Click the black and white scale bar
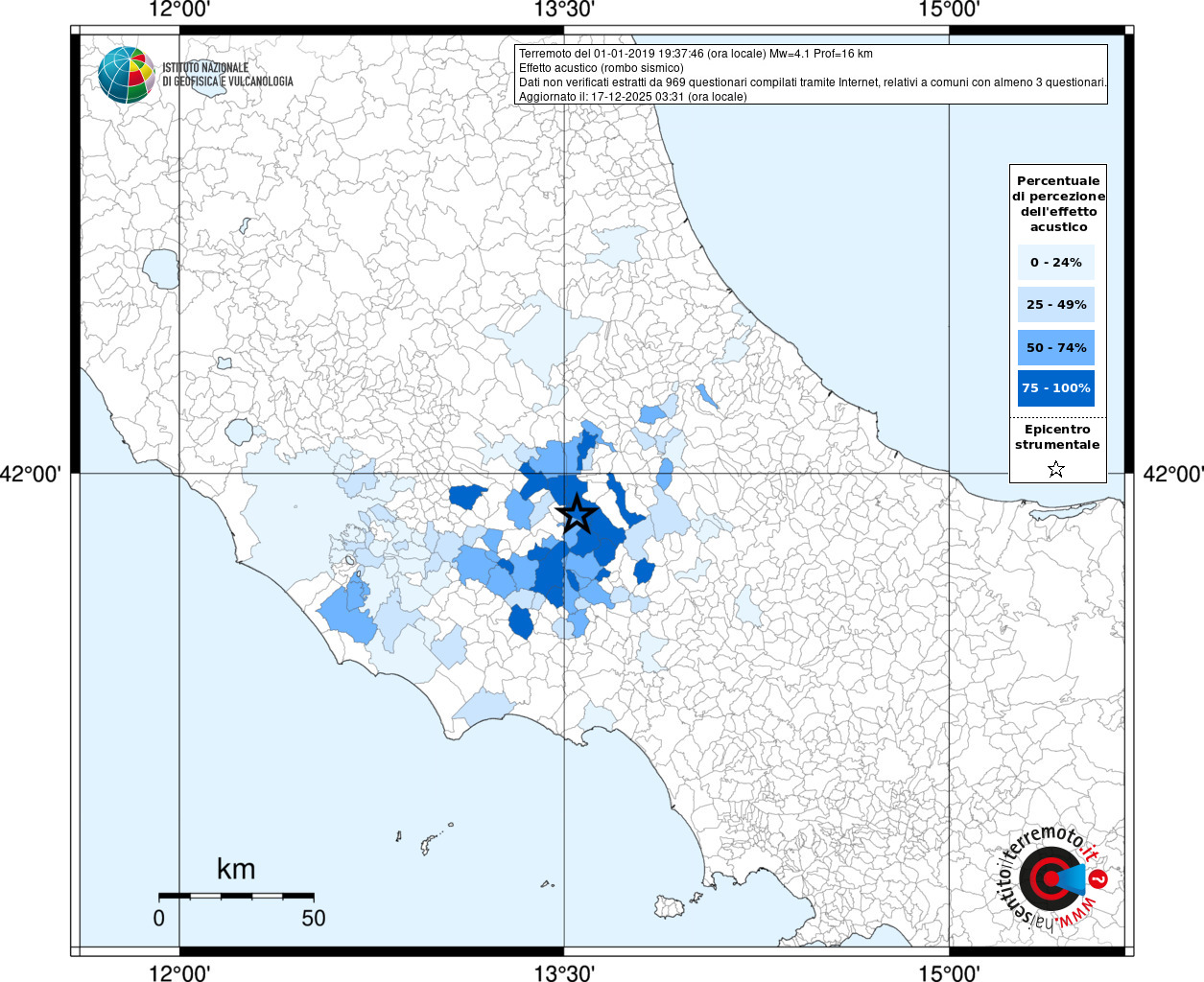 coord(236,896)
